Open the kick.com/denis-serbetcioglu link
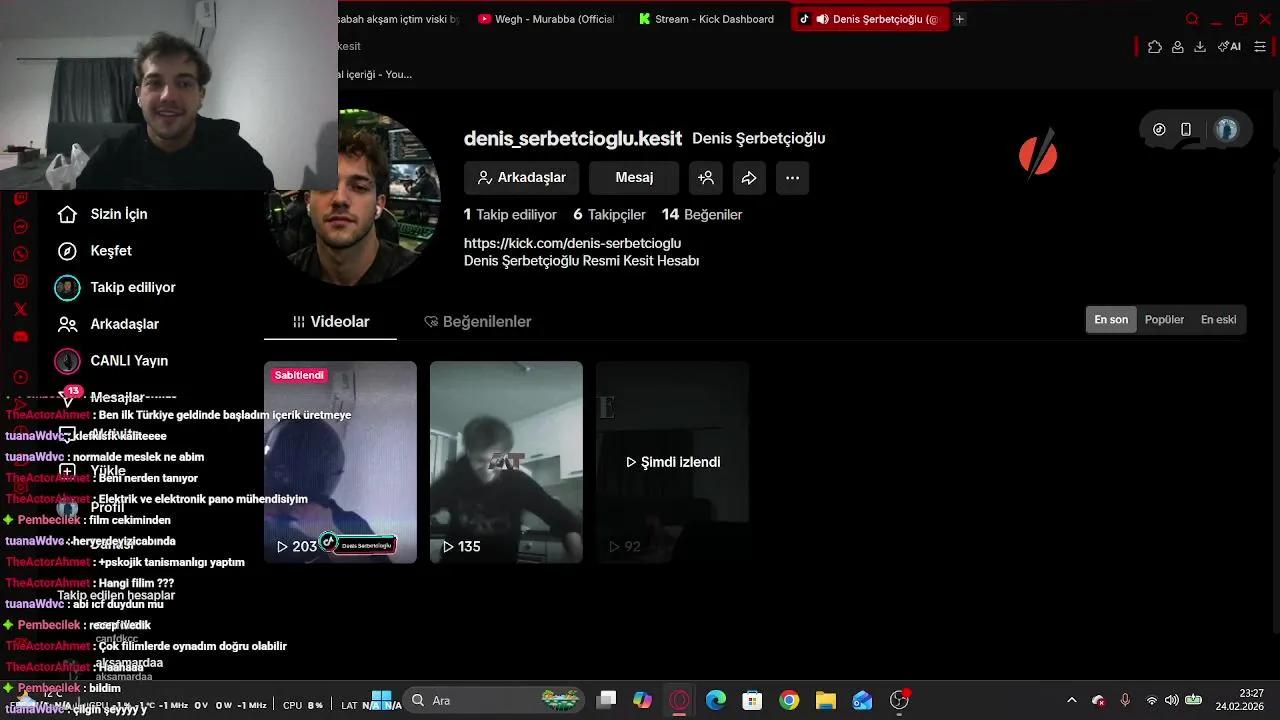 click(572, 243)
